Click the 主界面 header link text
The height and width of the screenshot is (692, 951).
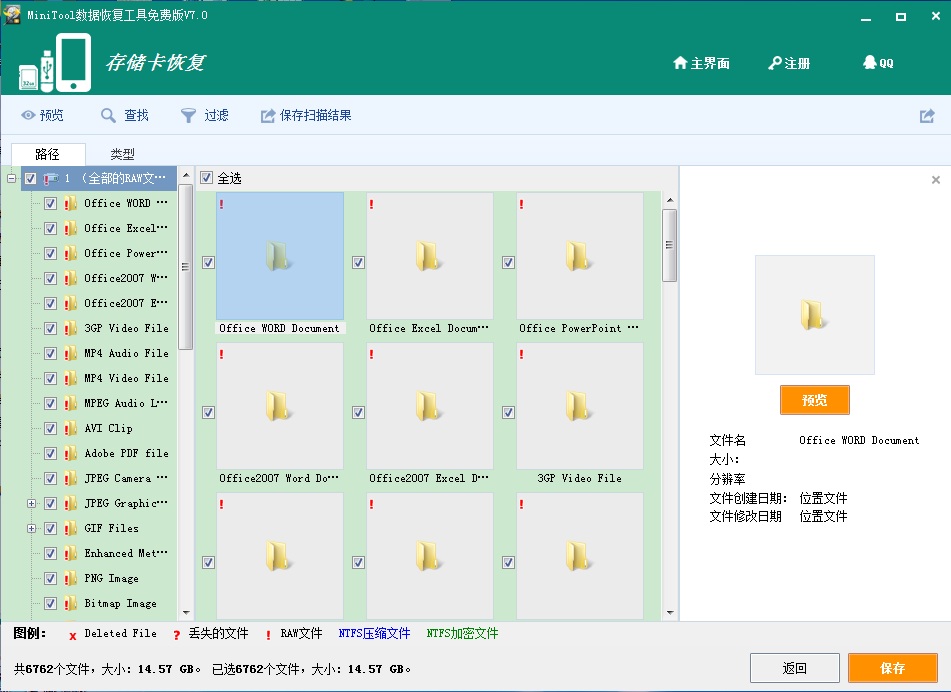pos(710,63)
